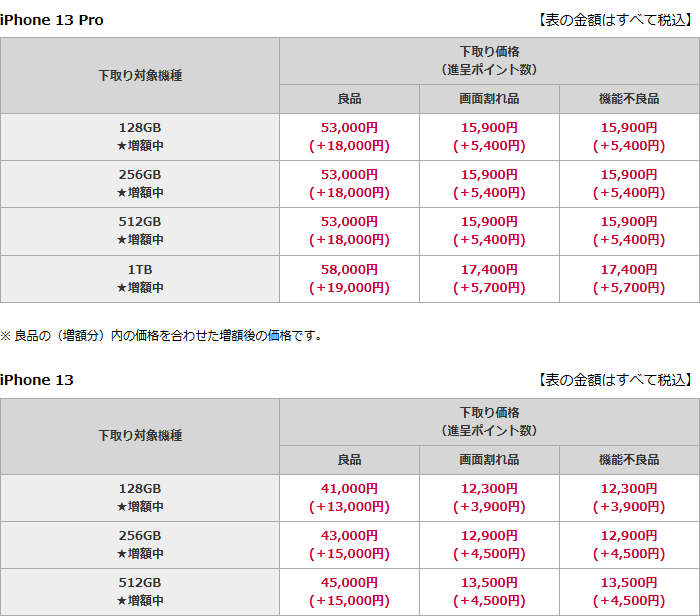The height and width of the screenshot is (616, 700).
Task: Click 下取り価格 header in iPhone 13 table
Action: pos(489,421)
